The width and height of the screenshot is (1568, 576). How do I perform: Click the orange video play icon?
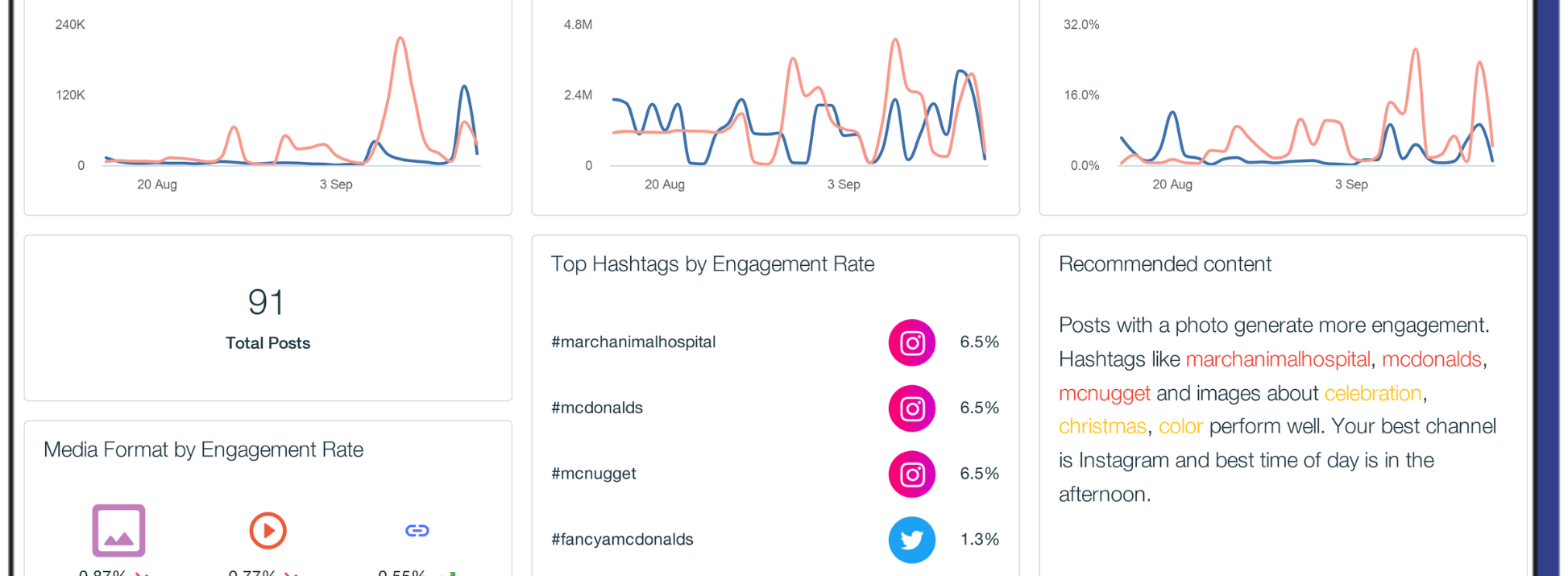coord(268,530)
